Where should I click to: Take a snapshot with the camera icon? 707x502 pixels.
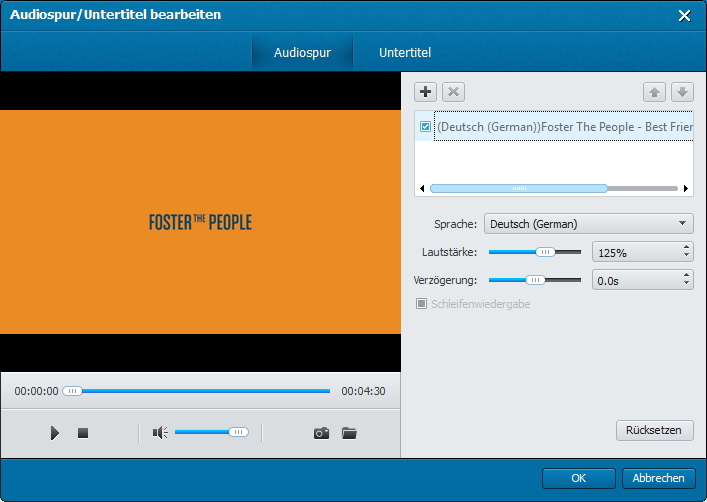321,433
